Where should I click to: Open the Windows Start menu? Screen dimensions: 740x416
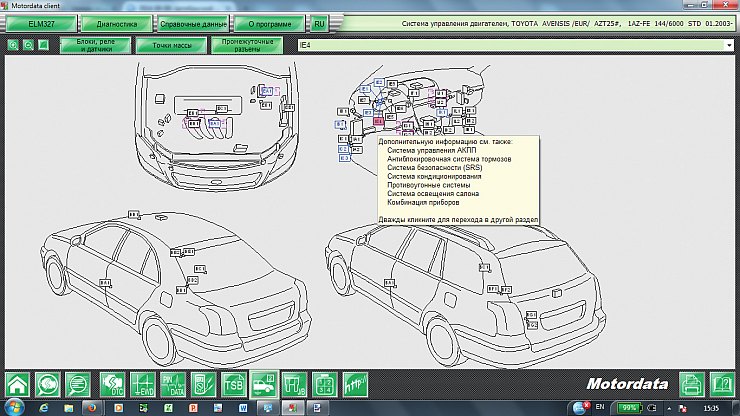(x=13, y=407)
